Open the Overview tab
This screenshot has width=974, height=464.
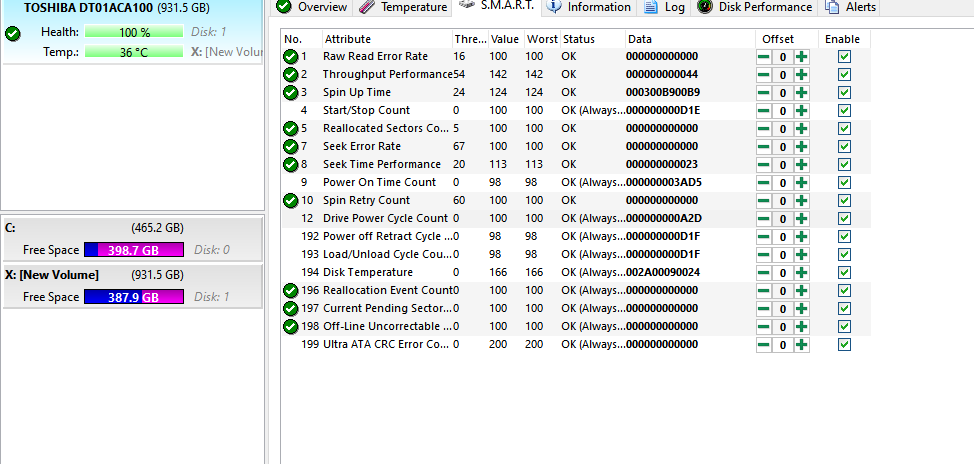tap(312, 7)
